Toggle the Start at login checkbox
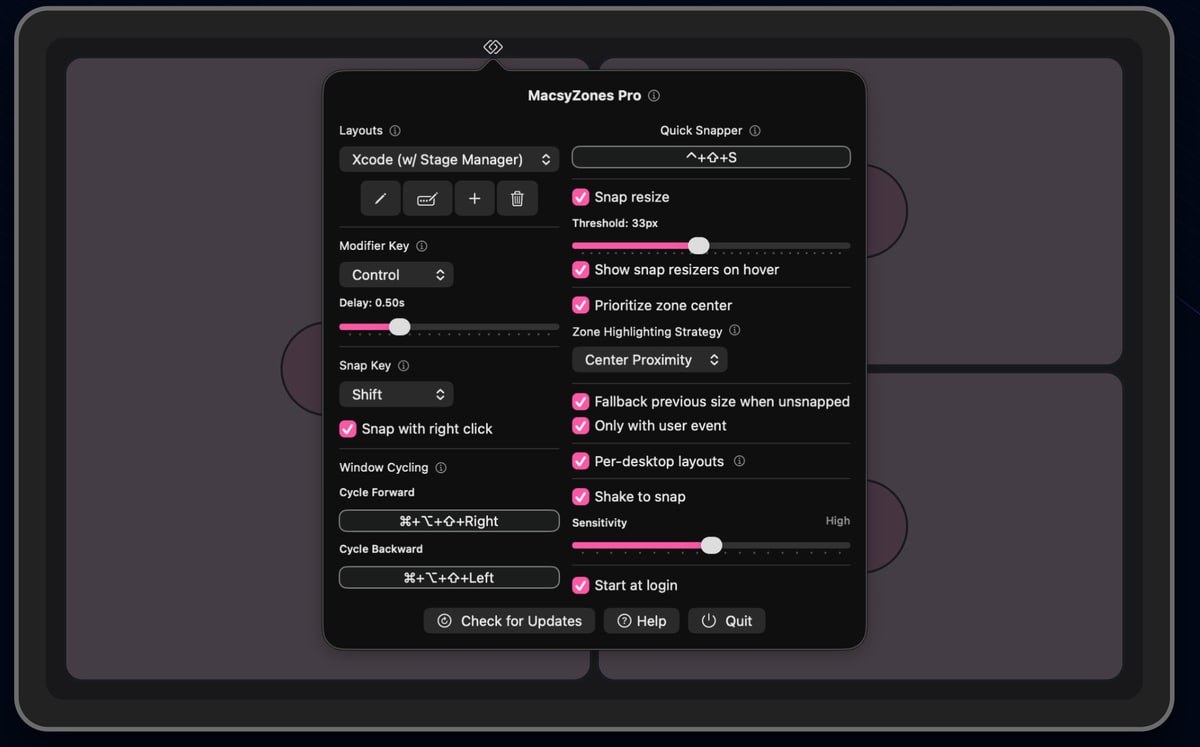1200x747 pixels. click(580, 585)
